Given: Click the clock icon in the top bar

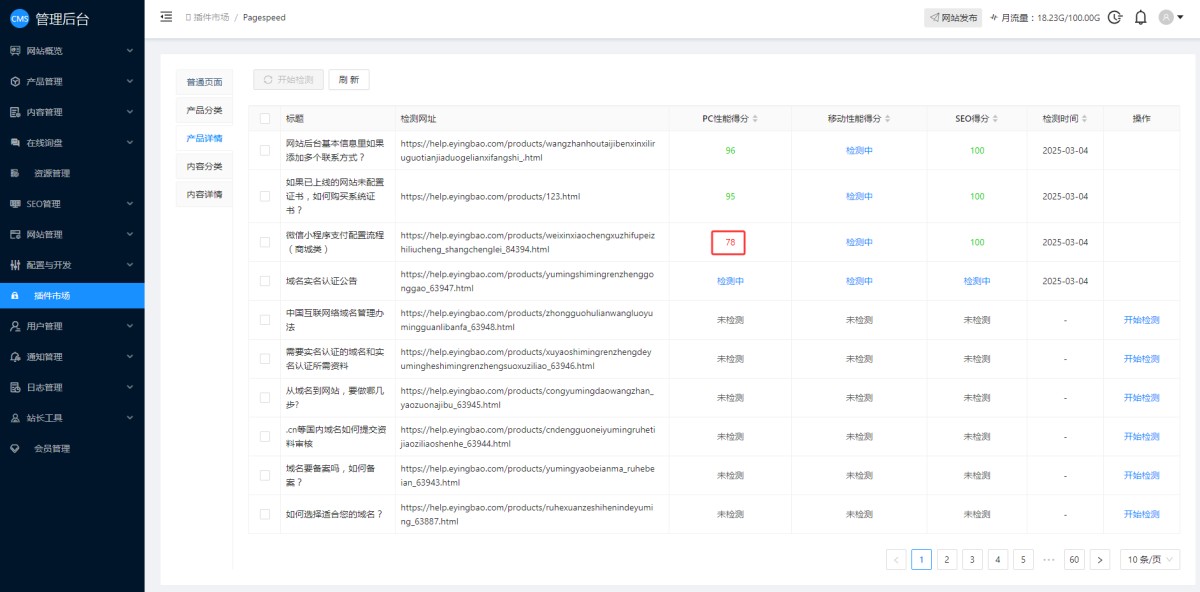Looking at the screenshot, I should [1114, 17].
